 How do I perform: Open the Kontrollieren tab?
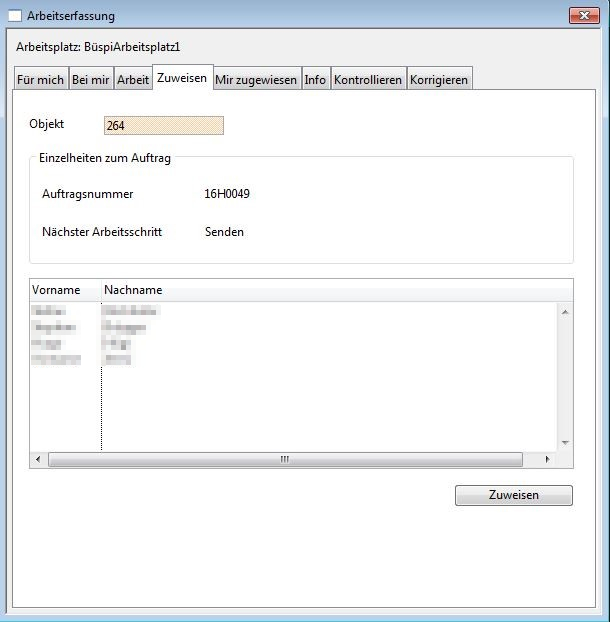pos(368,80)
